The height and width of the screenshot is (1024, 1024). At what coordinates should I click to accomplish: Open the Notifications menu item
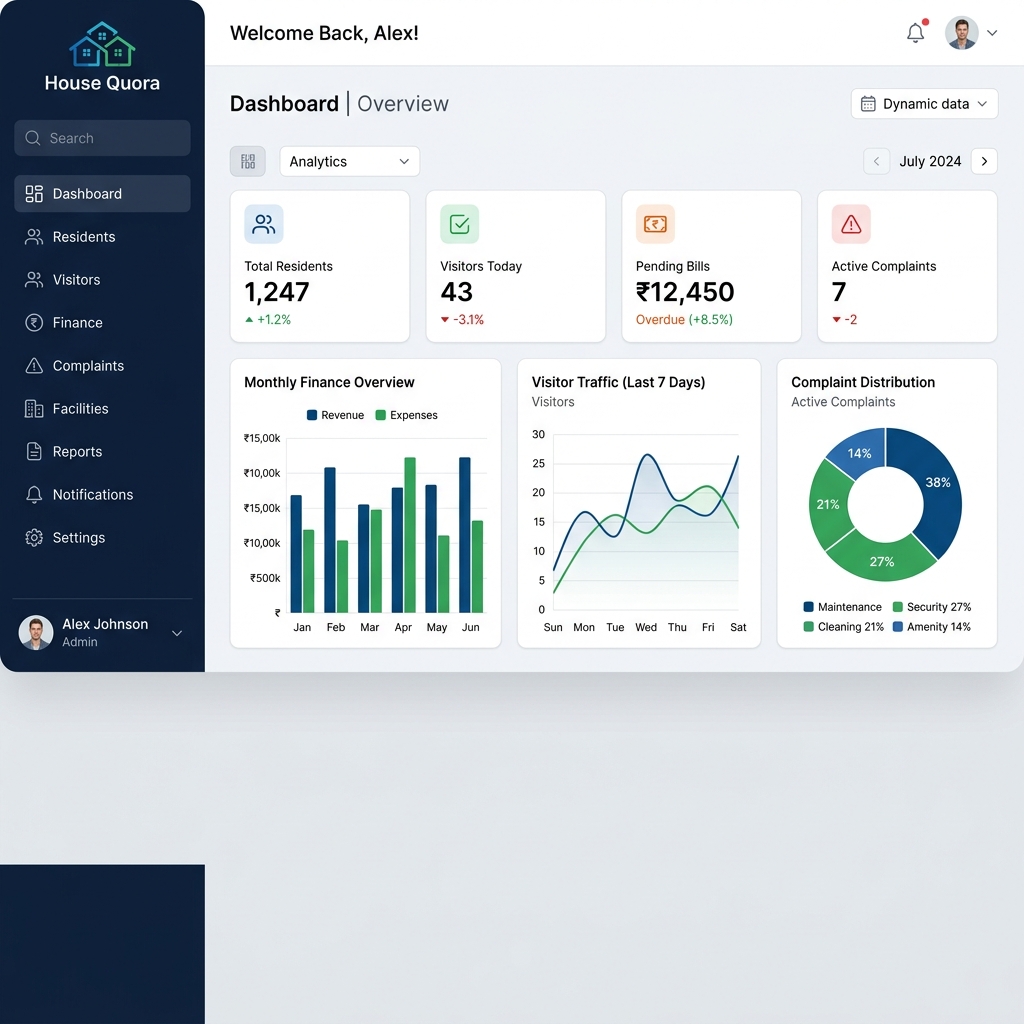[103, 494]
